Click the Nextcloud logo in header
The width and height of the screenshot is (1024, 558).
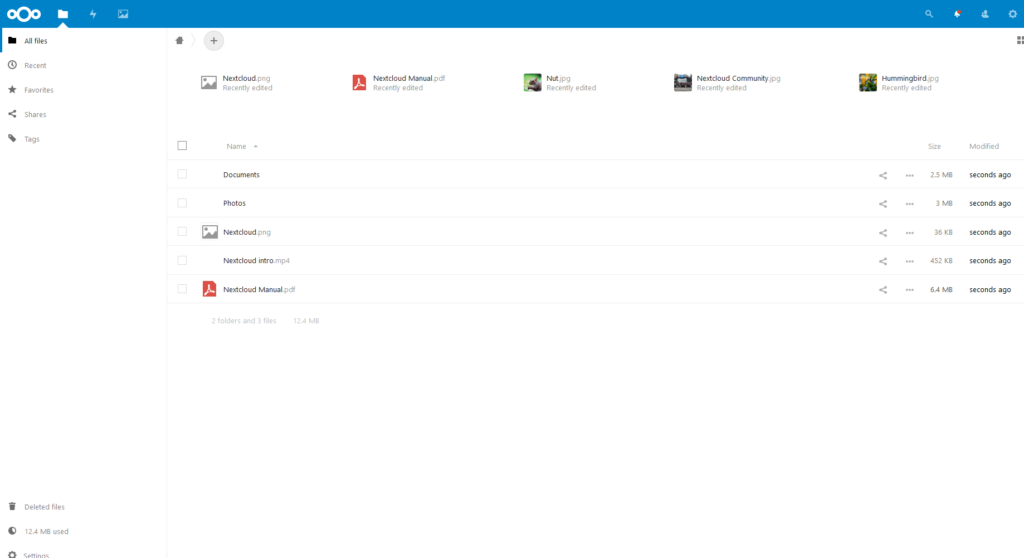[x=24, y=14]
